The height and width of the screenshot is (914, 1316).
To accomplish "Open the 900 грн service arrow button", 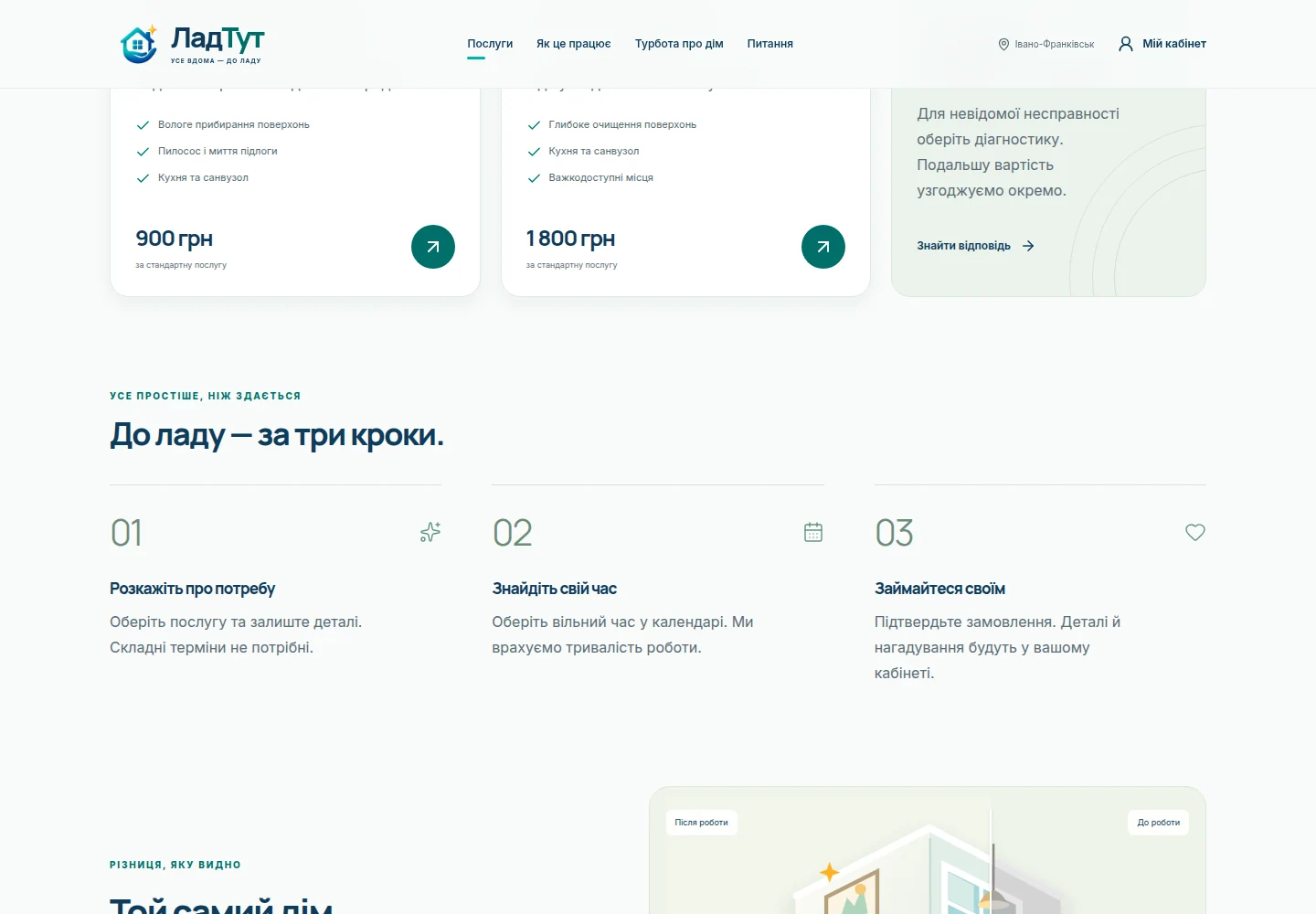I will [433, 247].
